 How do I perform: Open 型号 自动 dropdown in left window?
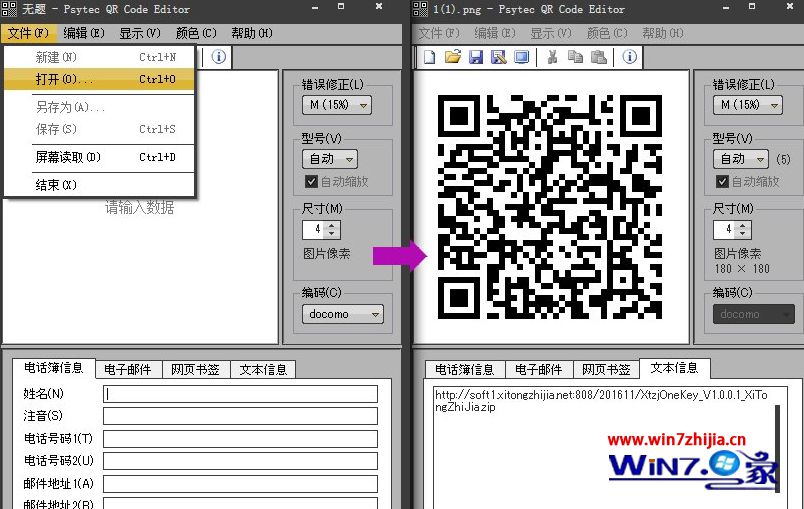330,159
